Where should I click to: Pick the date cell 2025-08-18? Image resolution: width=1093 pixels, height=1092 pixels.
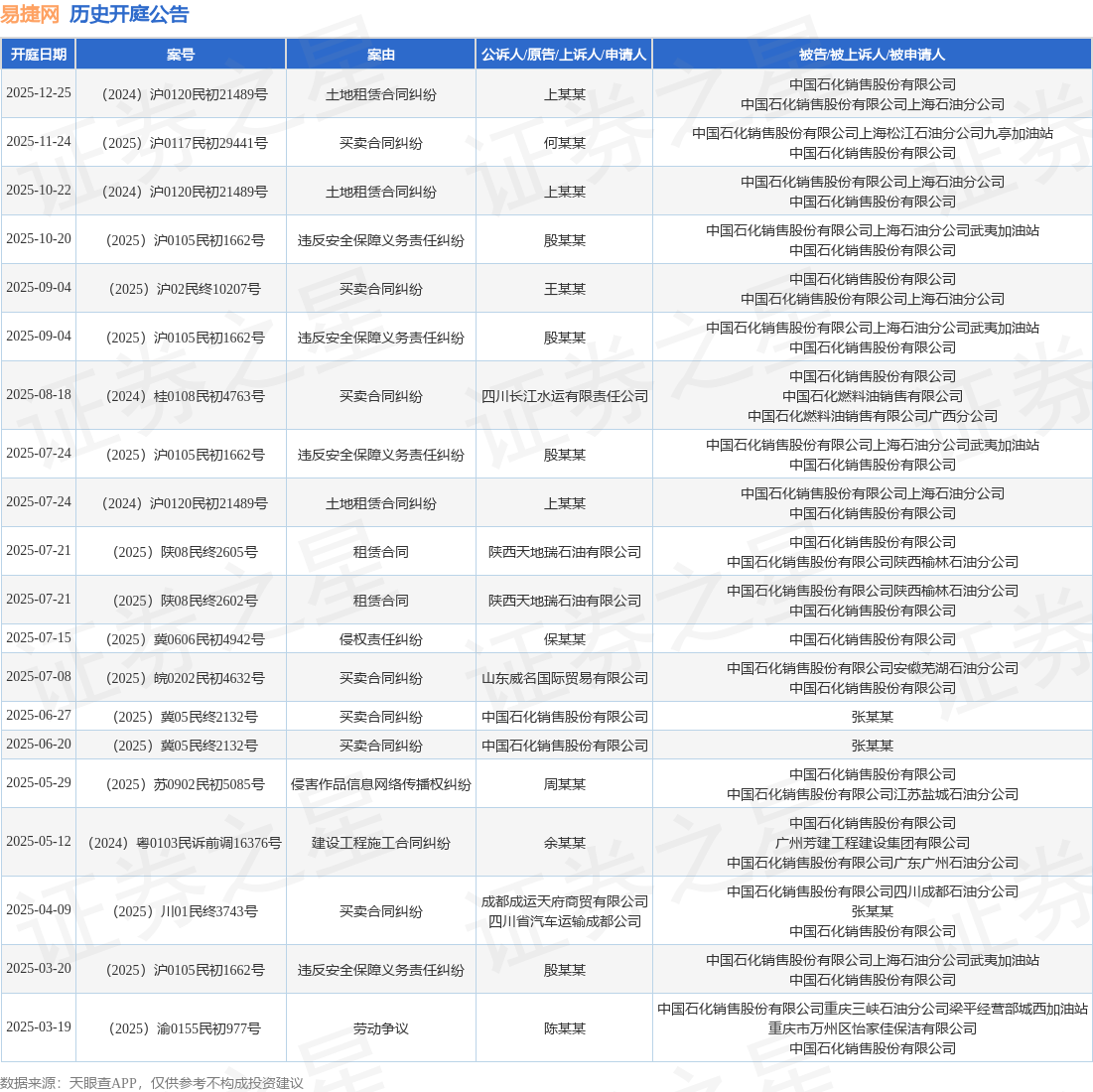point(39,394)
